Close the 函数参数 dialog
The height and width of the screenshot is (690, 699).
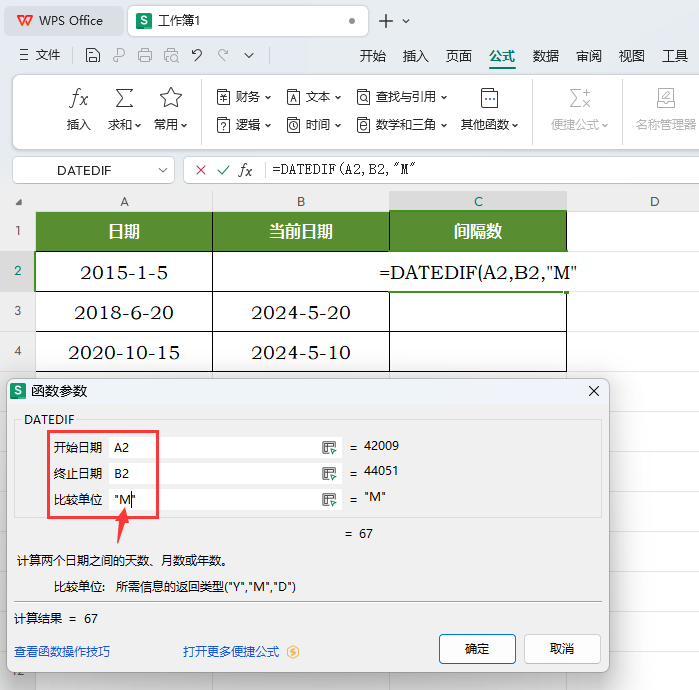pos(593,391)
